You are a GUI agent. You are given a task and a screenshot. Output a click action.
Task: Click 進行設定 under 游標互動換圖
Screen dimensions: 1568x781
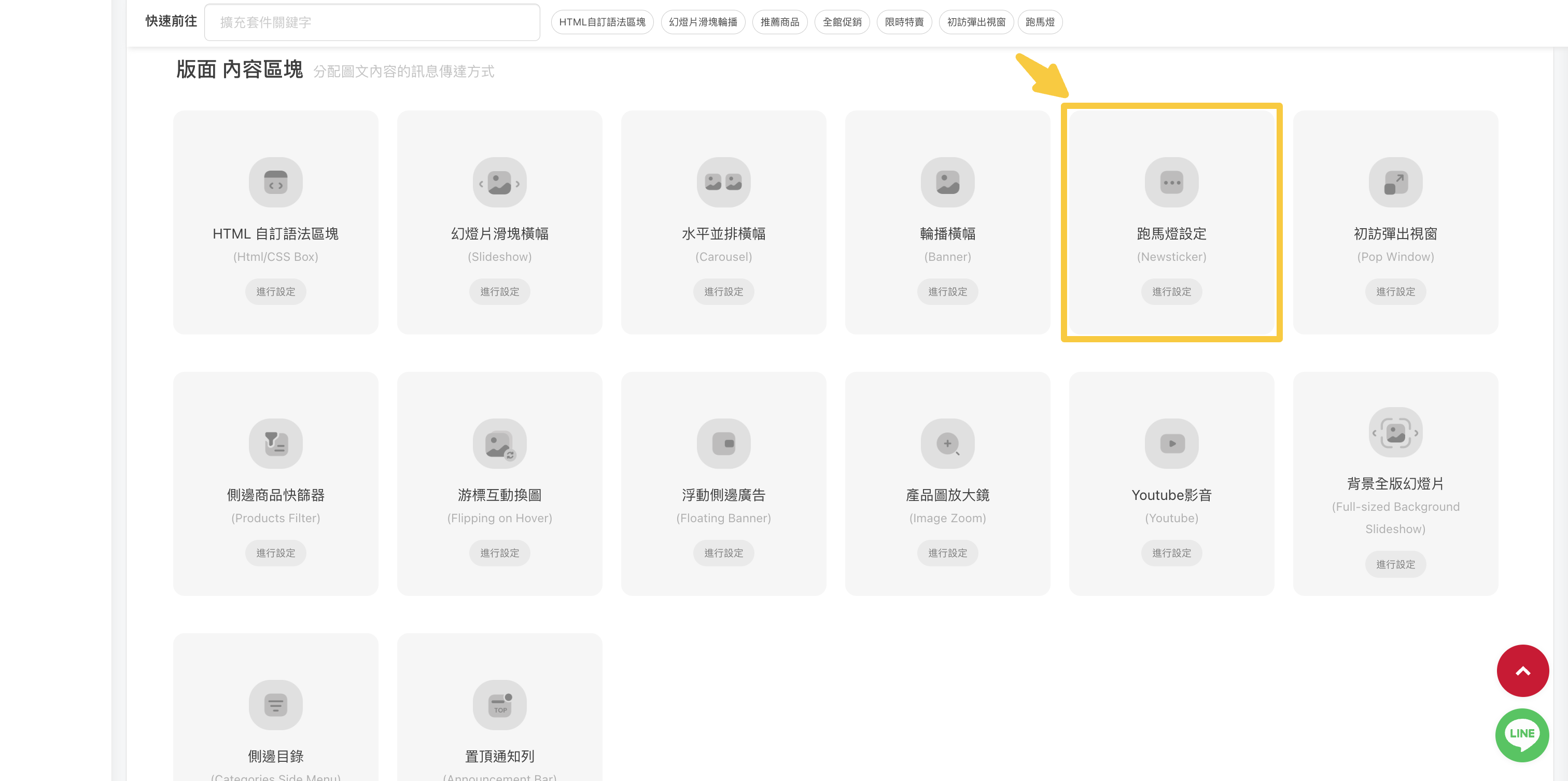pyautogui.click(x=500, y=553)
